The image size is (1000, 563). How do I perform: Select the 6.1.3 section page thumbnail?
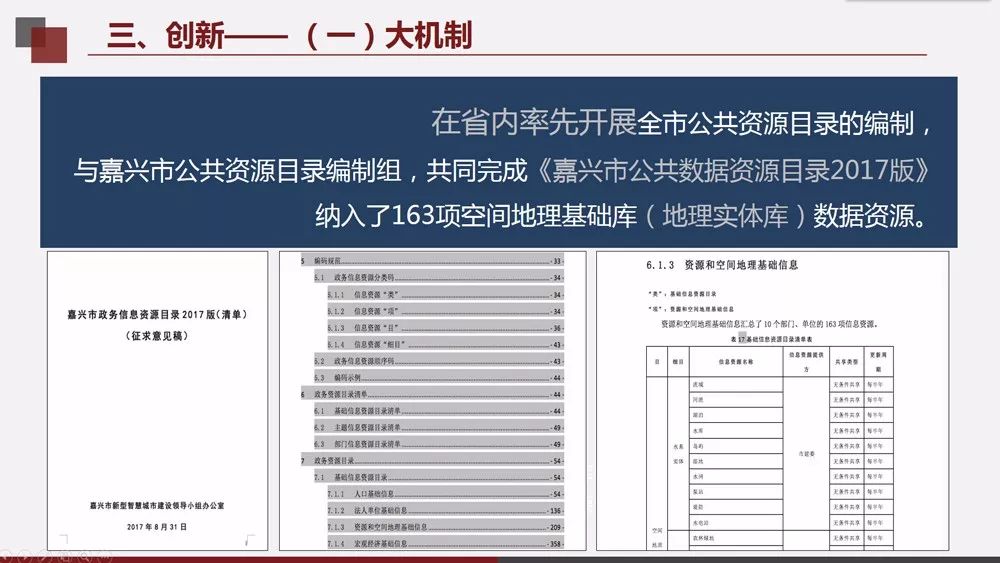tap(772, 400)
